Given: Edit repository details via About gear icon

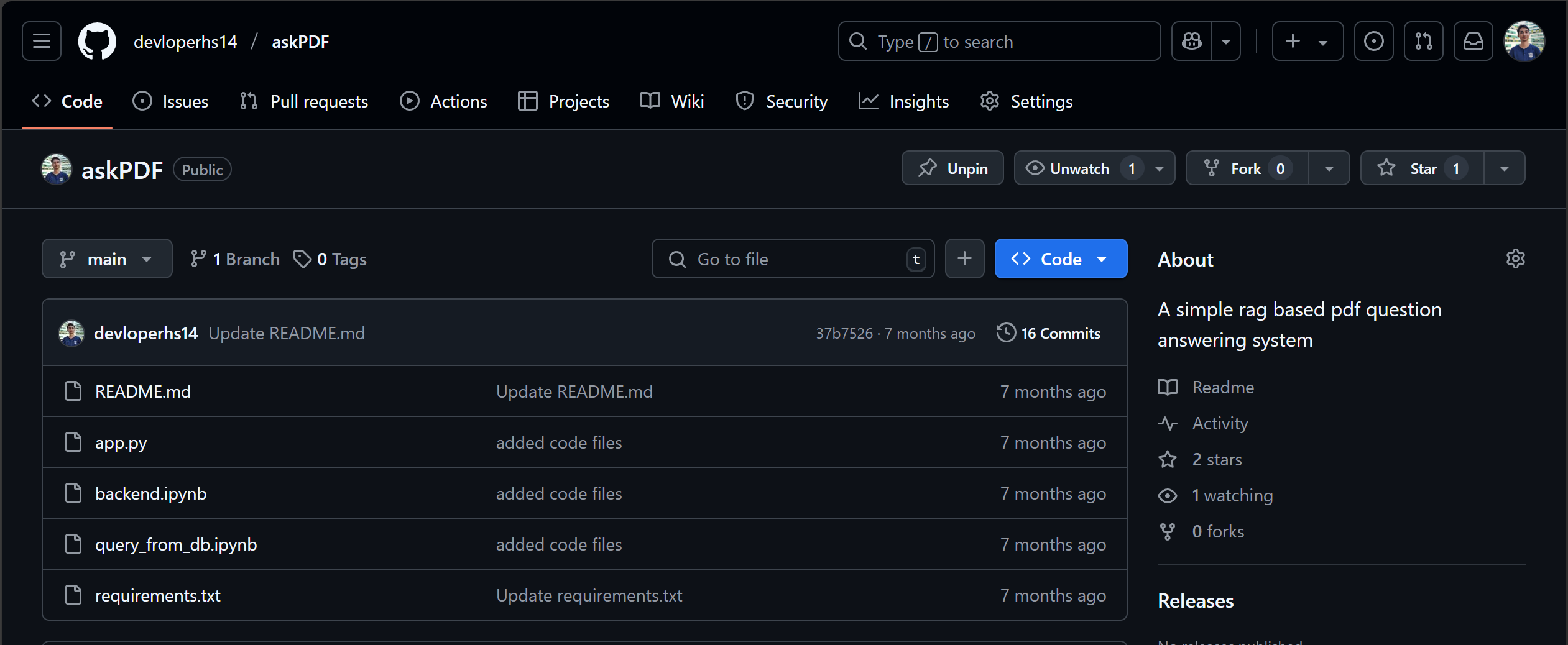Looking at the screenshot, I should [x=1515, y=258].
